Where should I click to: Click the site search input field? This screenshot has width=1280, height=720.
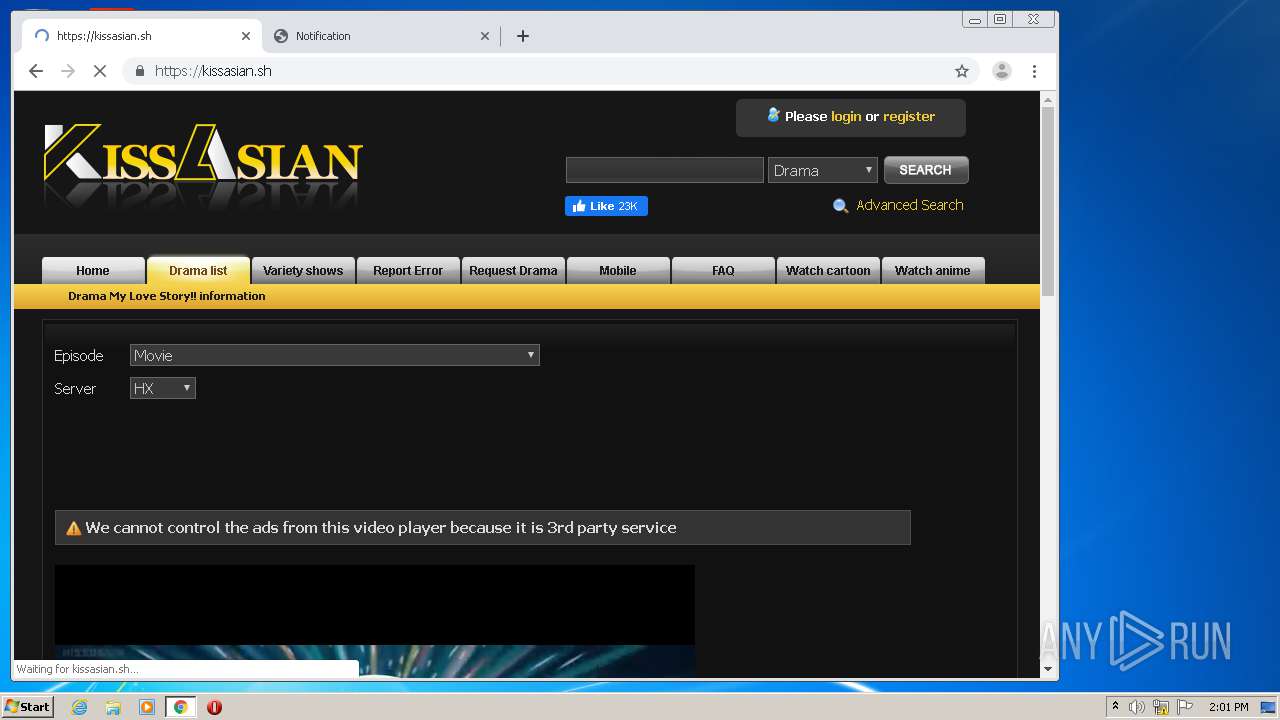(665, 170)
